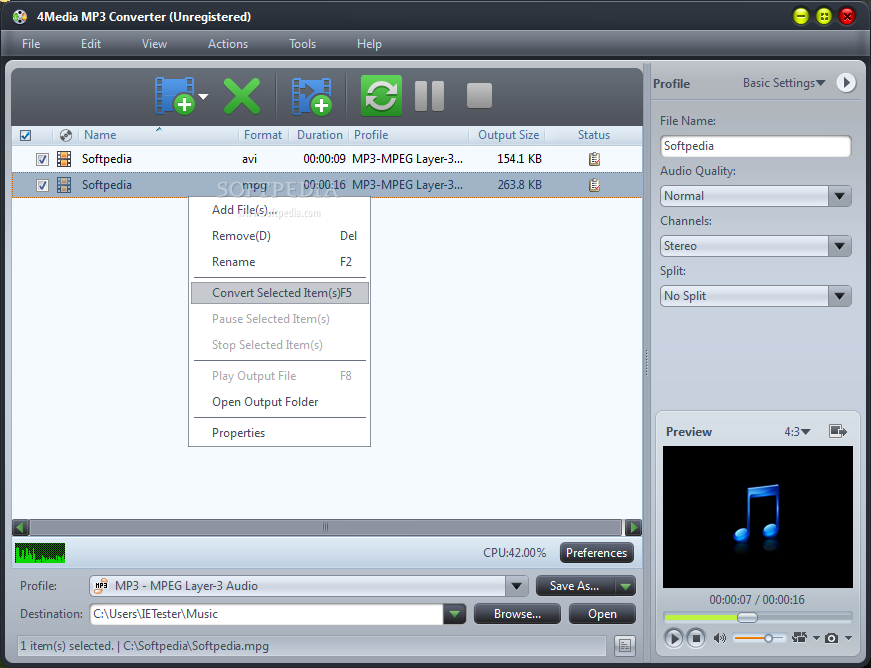Click the disc icon in the column header
Screen dimensions: 871x668
click(x=66, y=135)
